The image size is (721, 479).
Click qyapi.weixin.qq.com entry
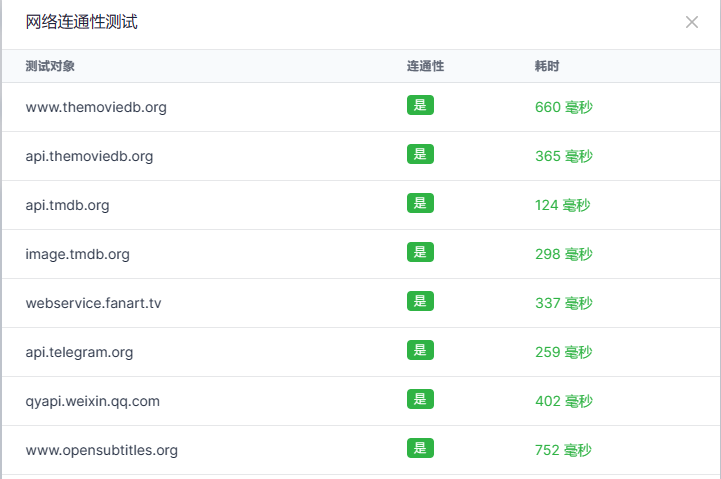(92, 401)
